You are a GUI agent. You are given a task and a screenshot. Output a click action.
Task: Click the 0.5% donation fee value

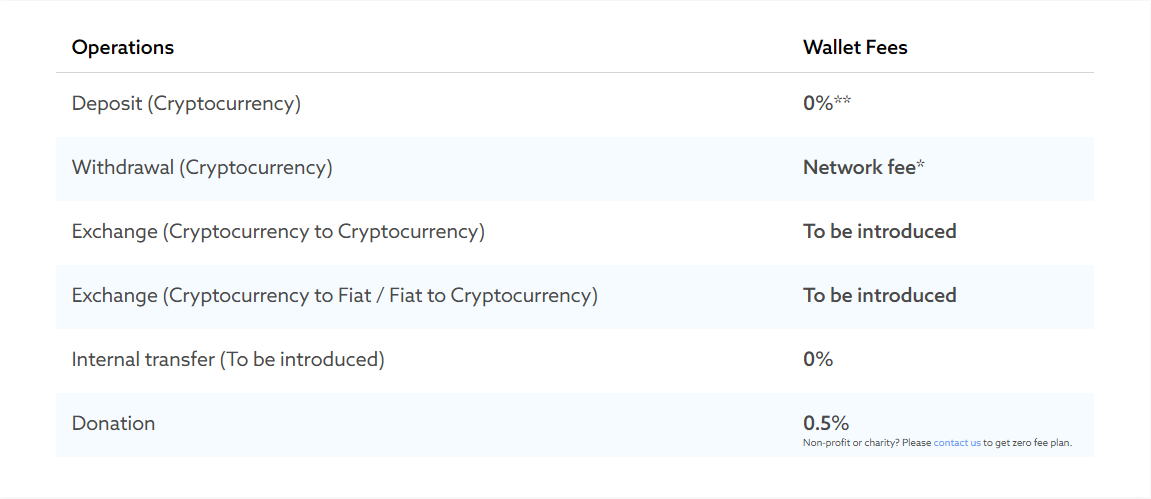coord(826,422)
